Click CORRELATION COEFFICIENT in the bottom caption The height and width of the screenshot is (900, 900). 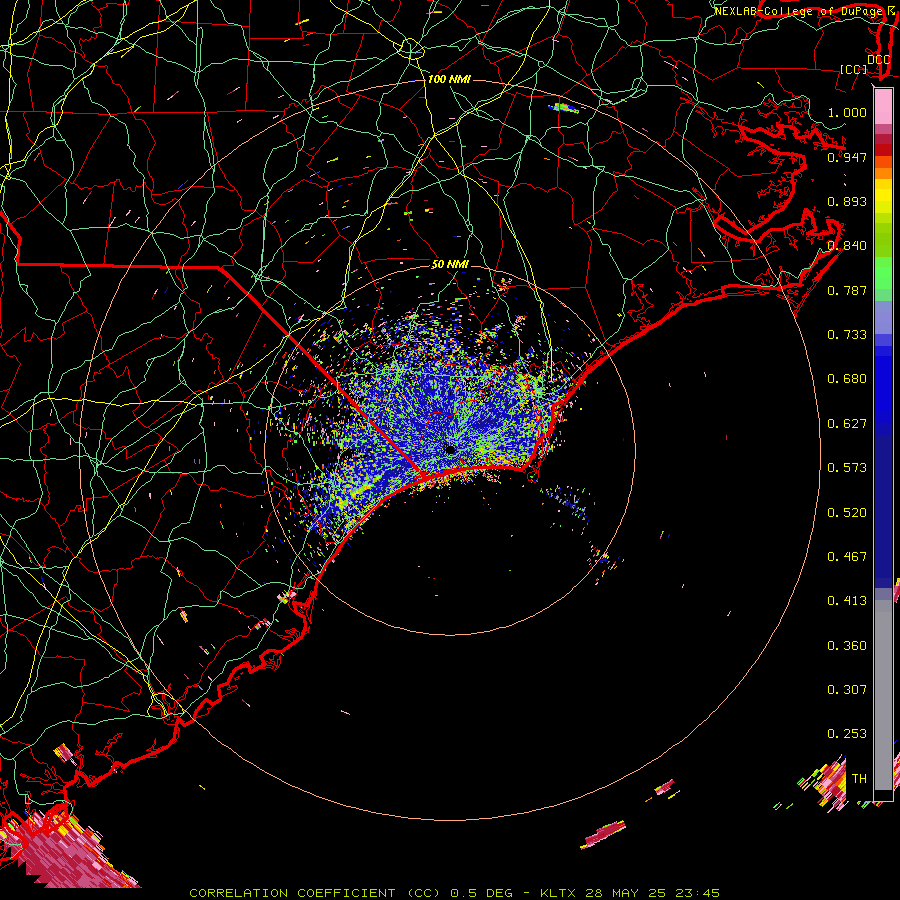pyautogui.click(x=293, y=893)
